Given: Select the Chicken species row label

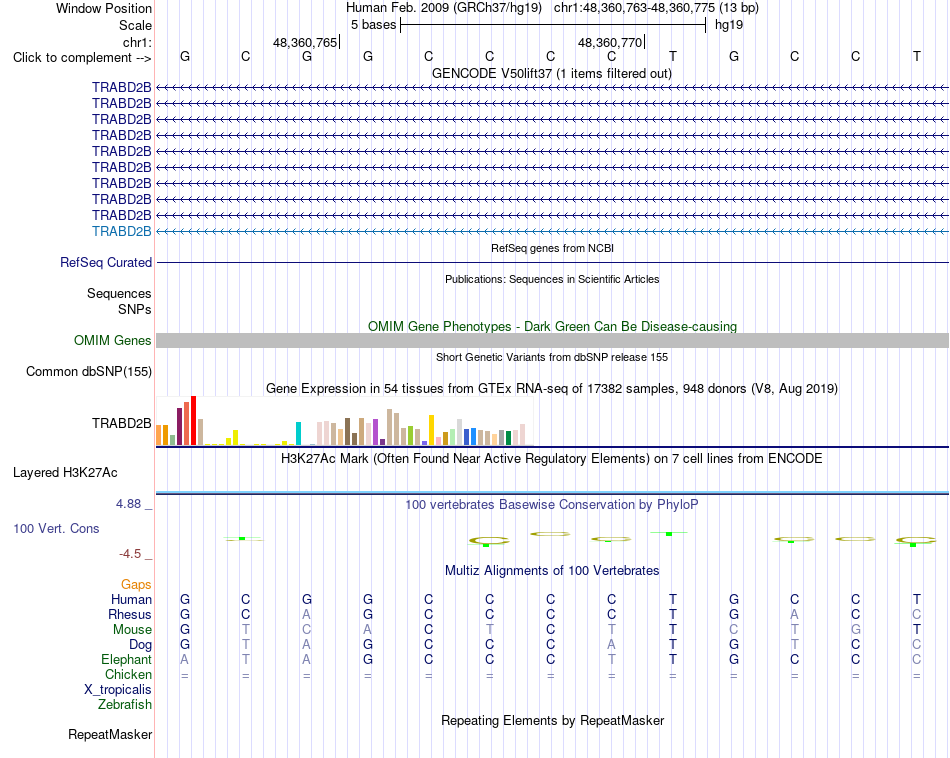Looking at the screenshot, I should (128, 674).
